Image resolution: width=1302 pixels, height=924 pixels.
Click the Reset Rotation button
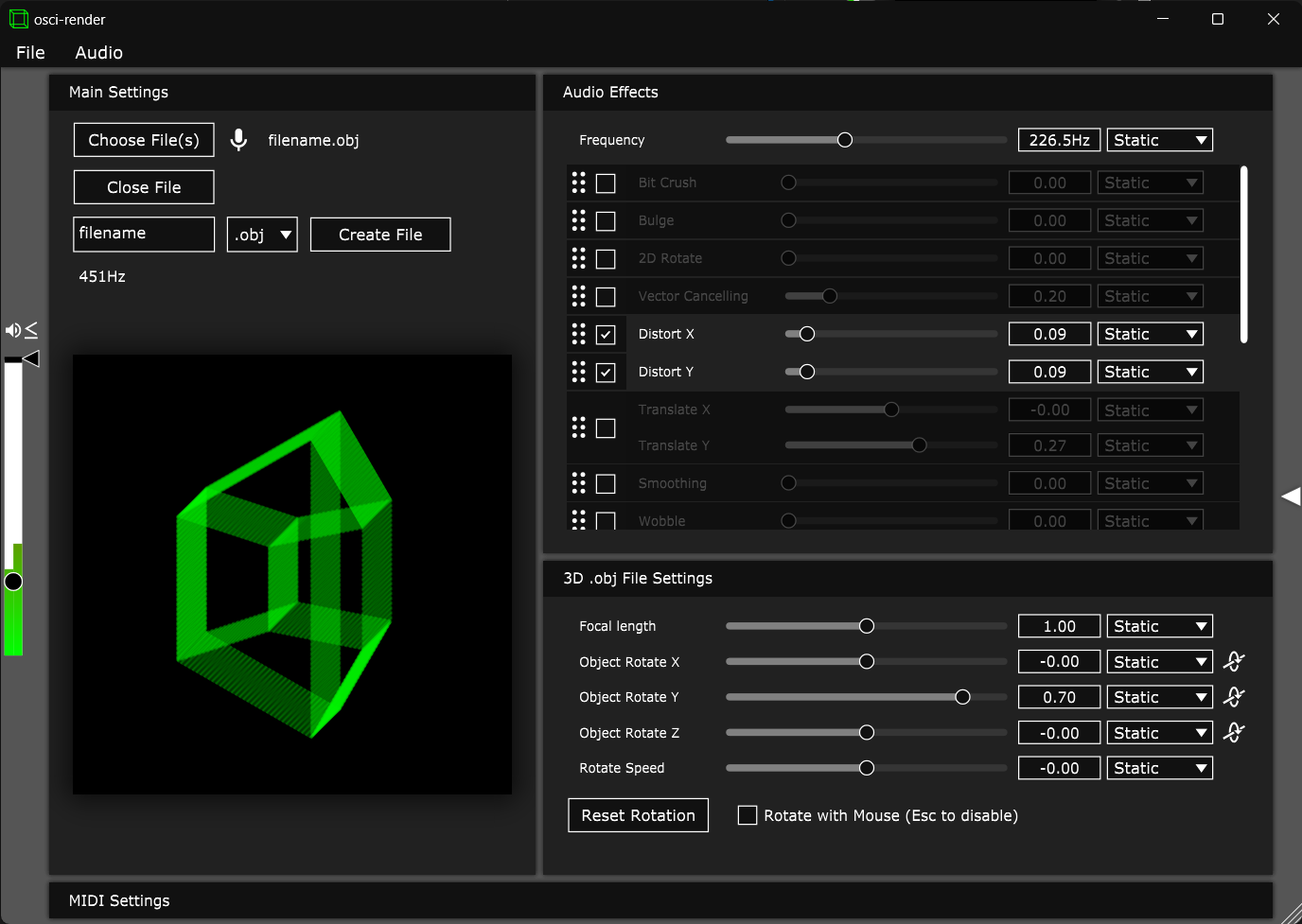coord(638,815)
